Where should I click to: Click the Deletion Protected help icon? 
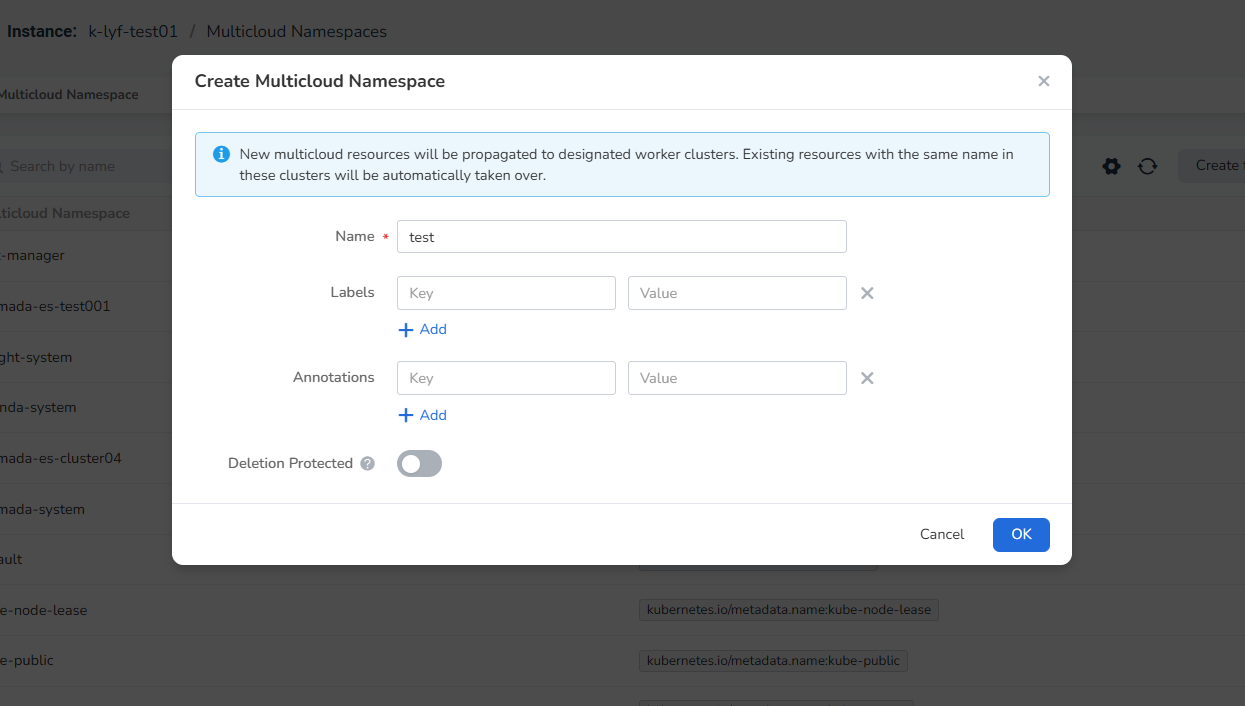pyautogui.click(x=368, y=464)
